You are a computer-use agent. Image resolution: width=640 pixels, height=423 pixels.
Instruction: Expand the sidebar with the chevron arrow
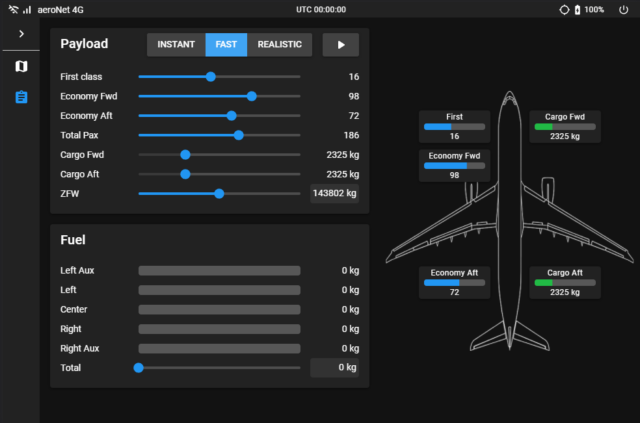pyautogui.click(x=21, y=34)
